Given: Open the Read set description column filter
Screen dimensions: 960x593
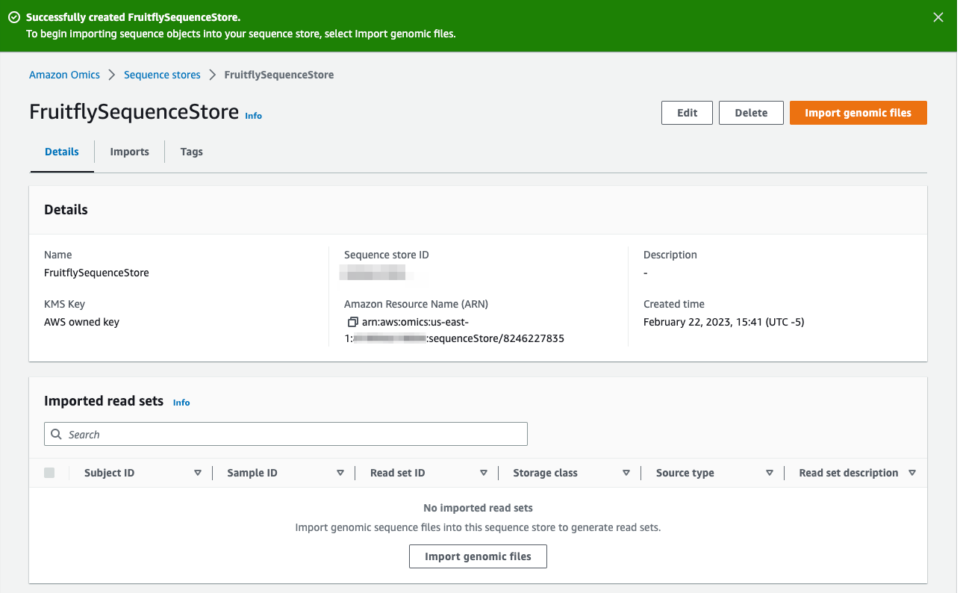Looking at the screenshot, I should [913, 472].
